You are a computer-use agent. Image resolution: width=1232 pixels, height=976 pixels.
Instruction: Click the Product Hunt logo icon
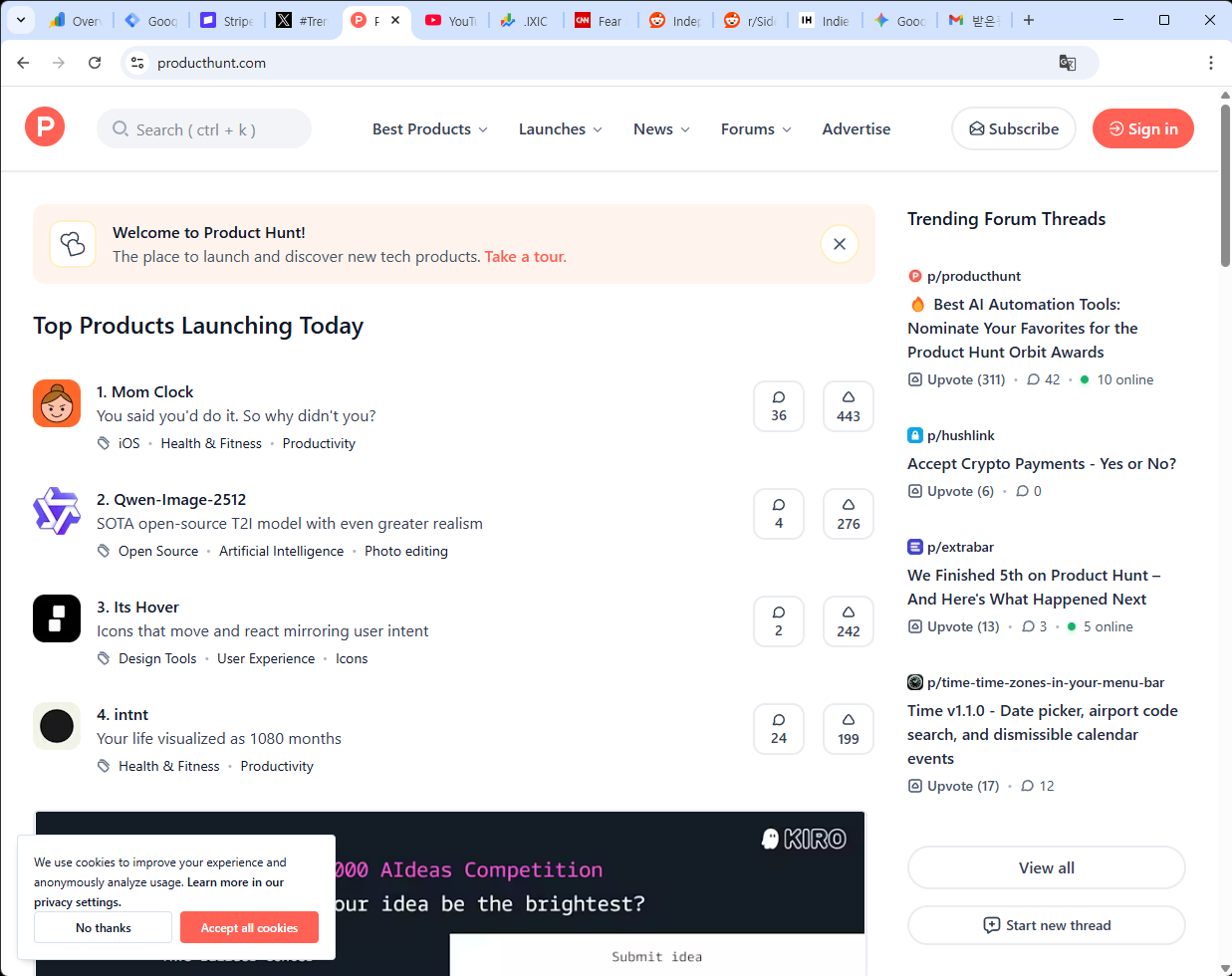click(45, 127)
